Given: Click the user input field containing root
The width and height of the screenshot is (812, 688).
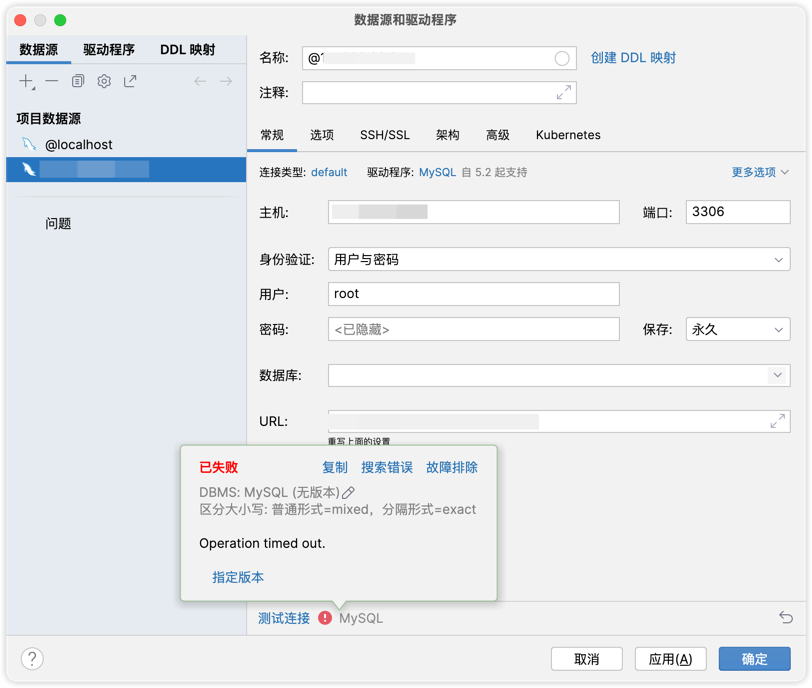Looking at the screenshot, I should point(473,293).
